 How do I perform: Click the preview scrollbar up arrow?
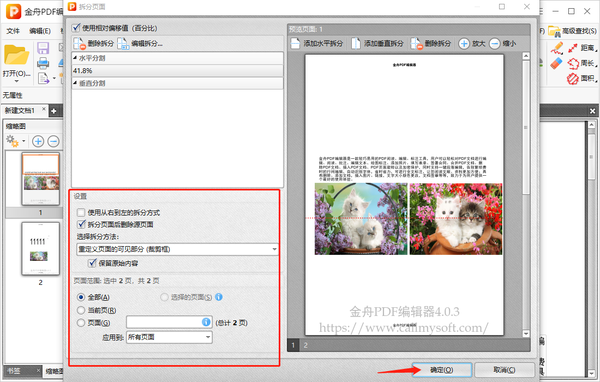(x=526, y=56)
